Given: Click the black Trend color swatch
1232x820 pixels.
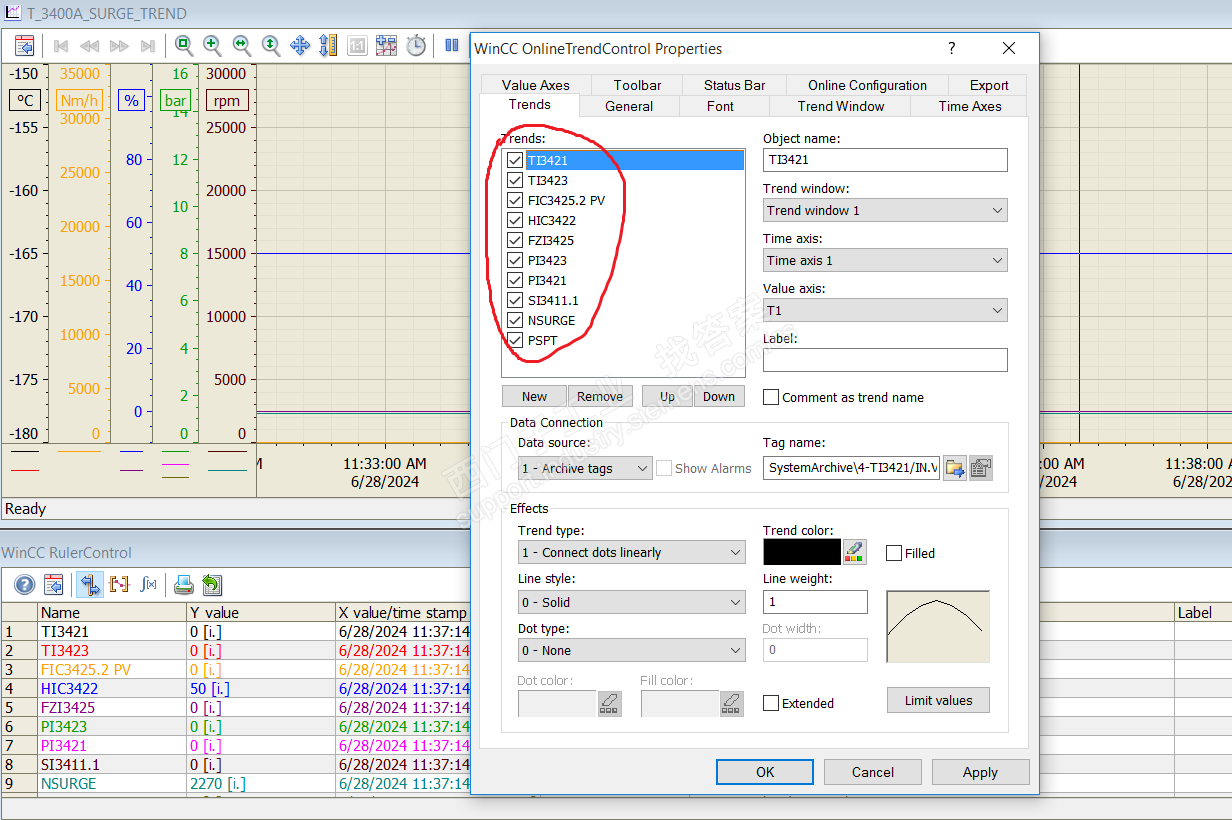Looking at the screenshot, I should (x=802, y=552).
